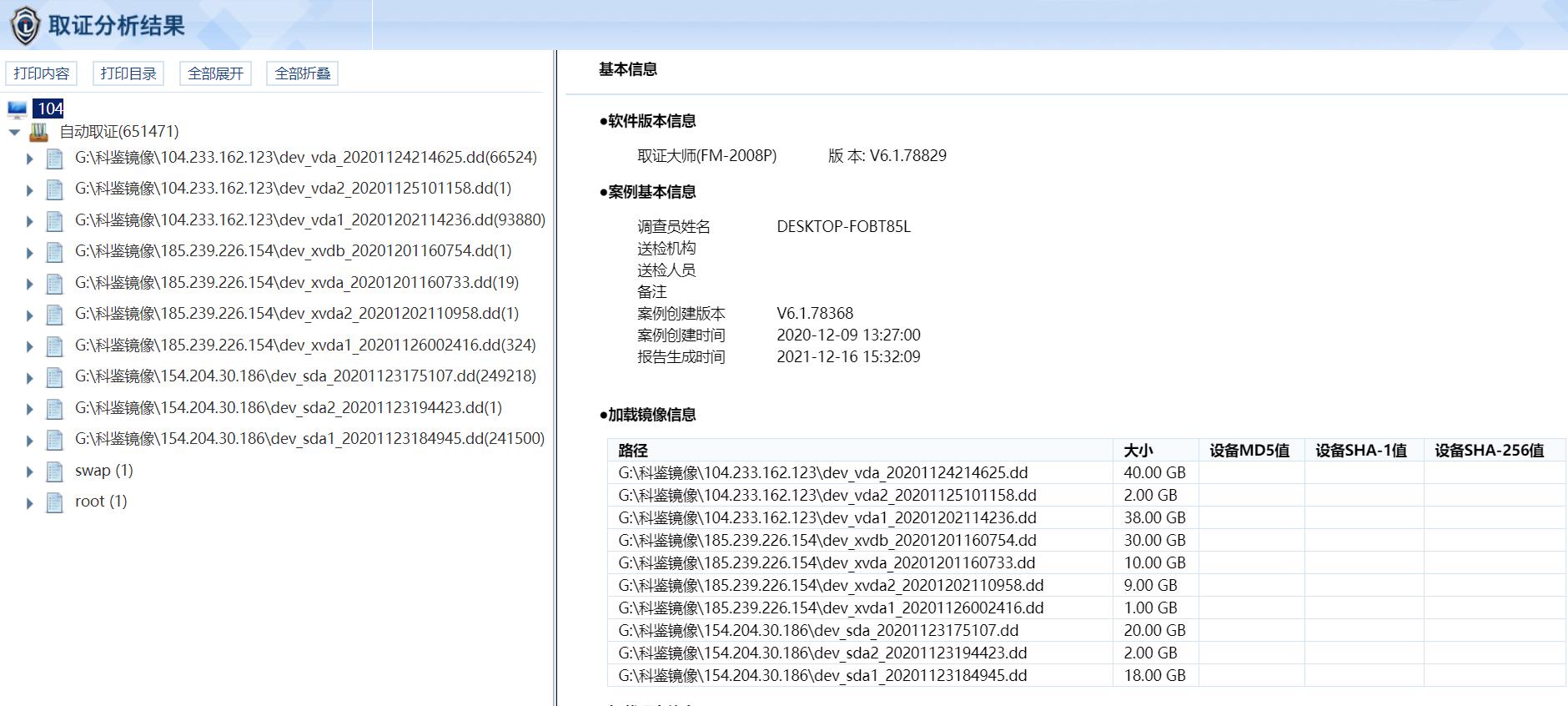The width and height of the screenshot is (1568, 706).
Task: Expand the dev_sda1_20201123184945.dd node
Action: (30, 440)
